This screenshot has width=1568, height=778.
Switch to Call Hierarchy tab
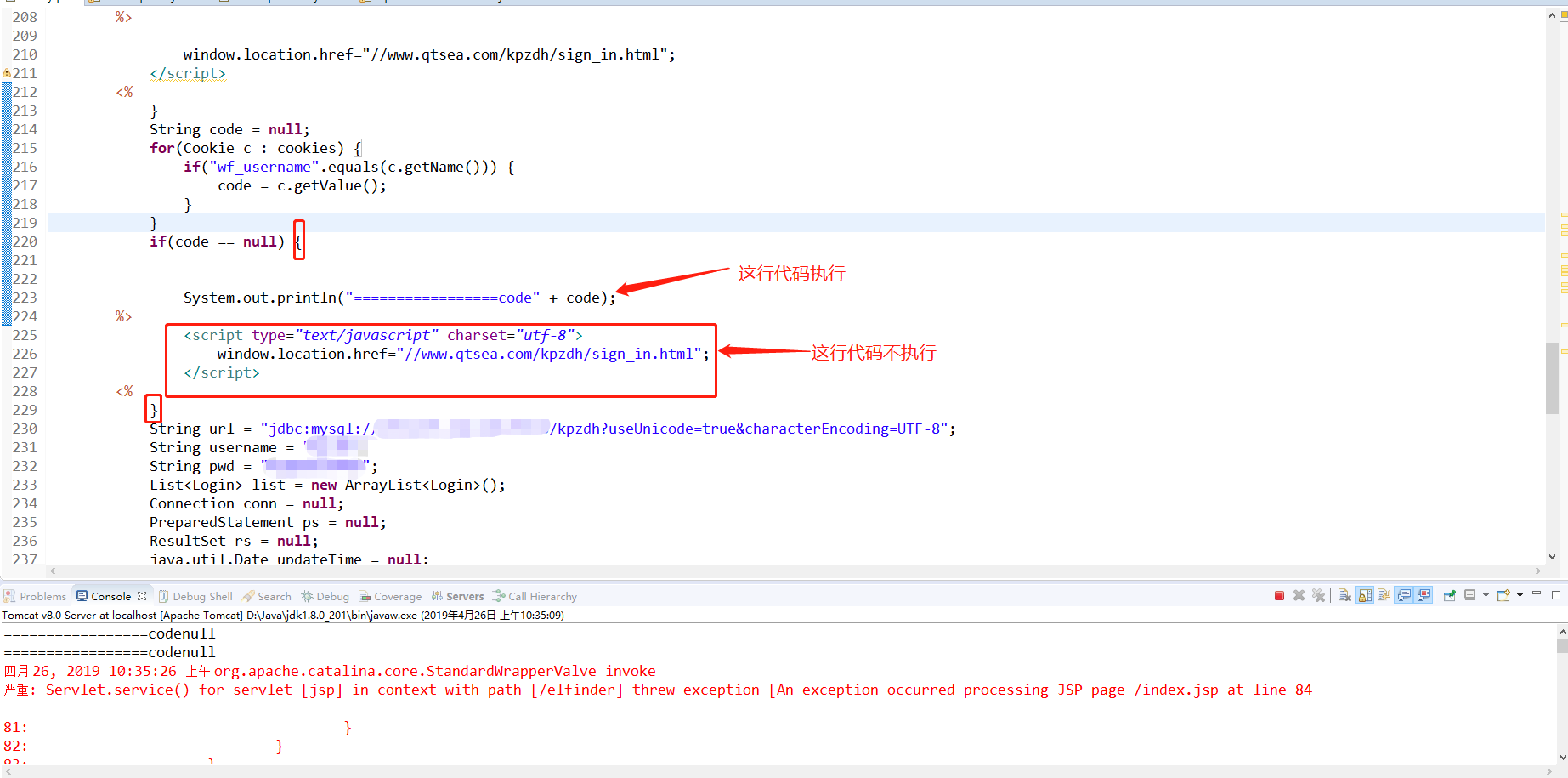click(535, 597)
